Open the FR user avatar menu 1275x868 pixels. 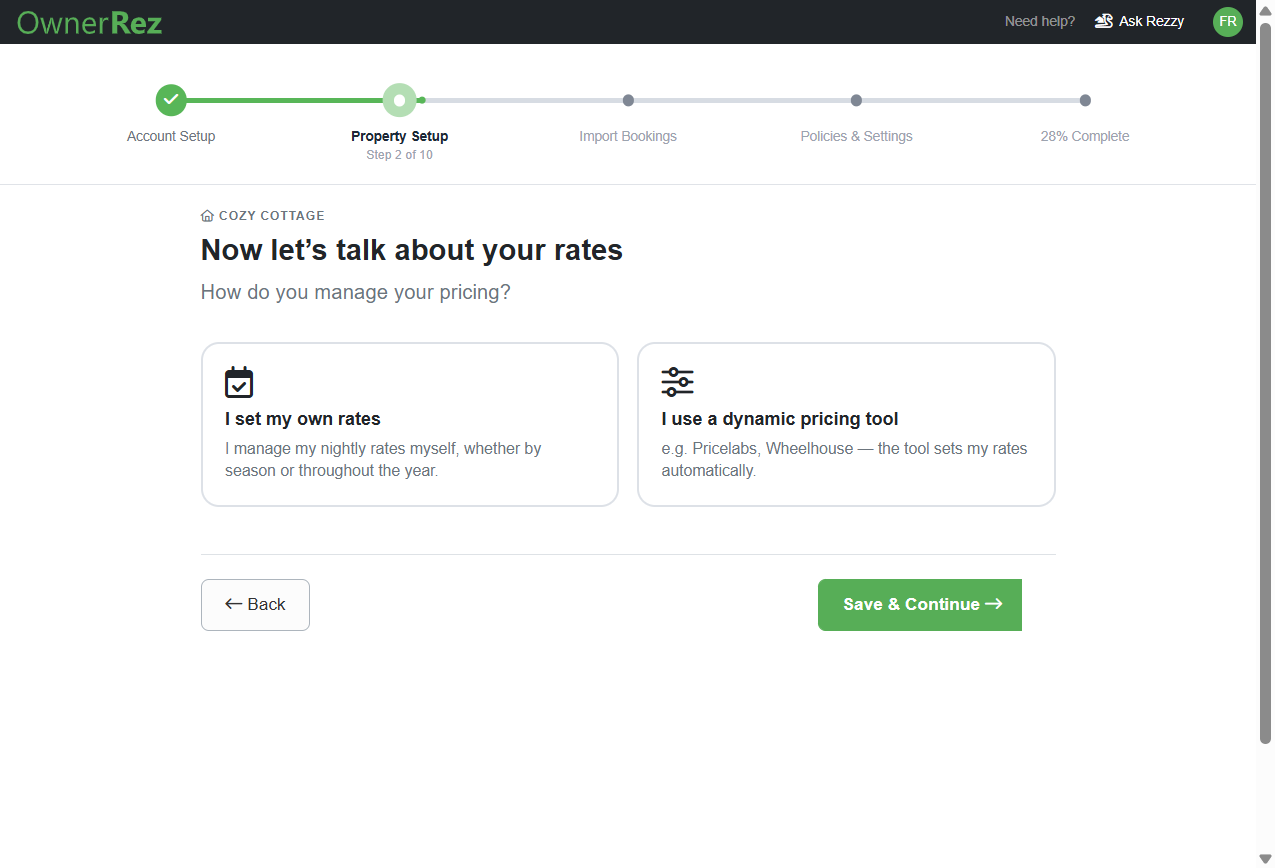coord(1227,22)
